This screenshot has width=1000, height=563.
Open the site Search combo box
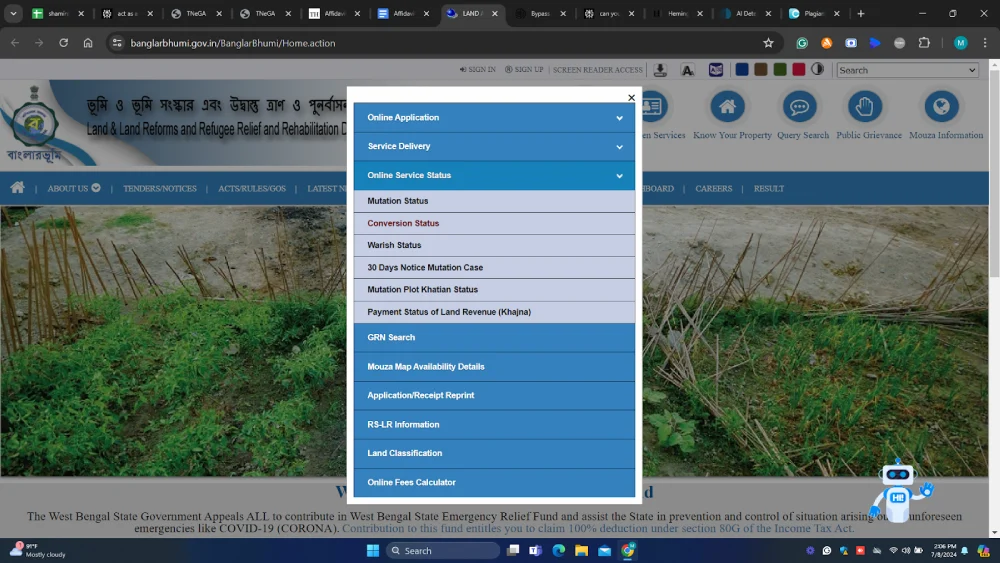(908, 70)
